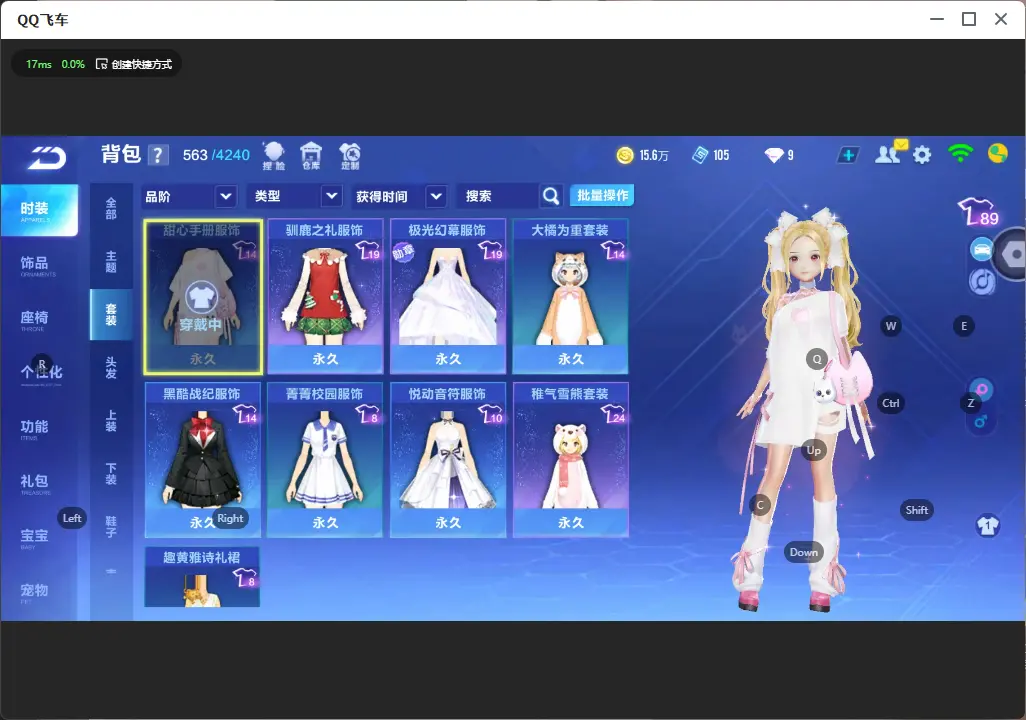Select the 甜心手册服饰 outfit card
1026x720 pixels.
203,297
